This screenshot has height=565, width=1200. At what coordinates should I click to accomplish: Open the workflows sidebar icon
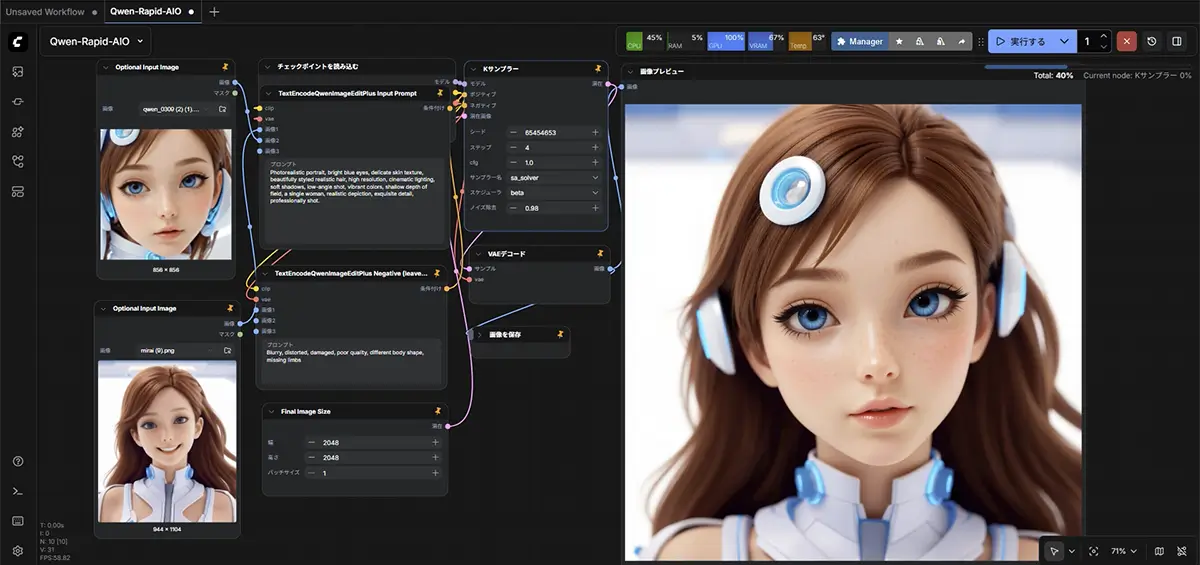tap(17, 161)
